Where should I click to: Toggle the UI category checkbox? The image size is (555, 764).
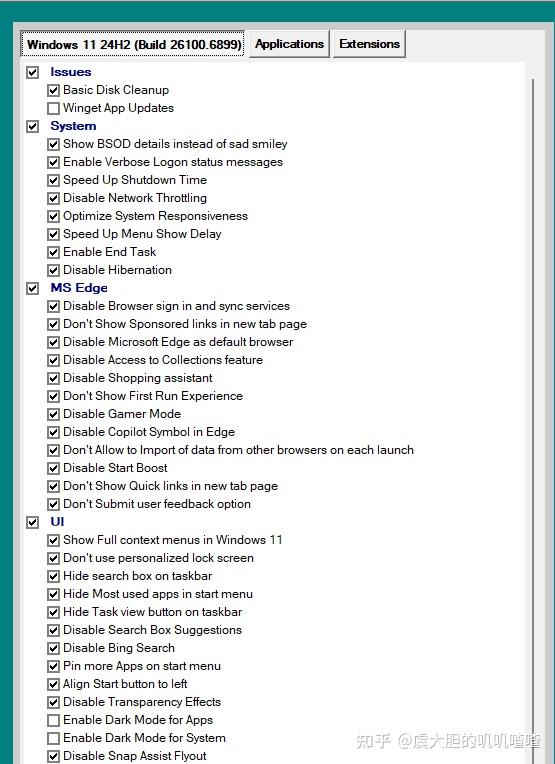pyautogui.click(x=33, y=522)
